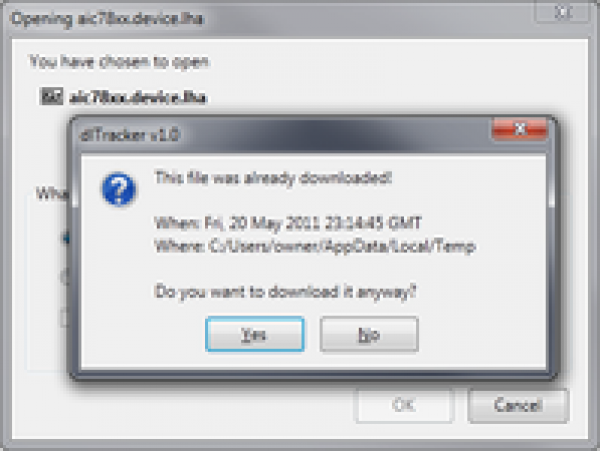
Task: Toggle the partially hidden checkbox behind the popup
Action: (x=65, y=317)
